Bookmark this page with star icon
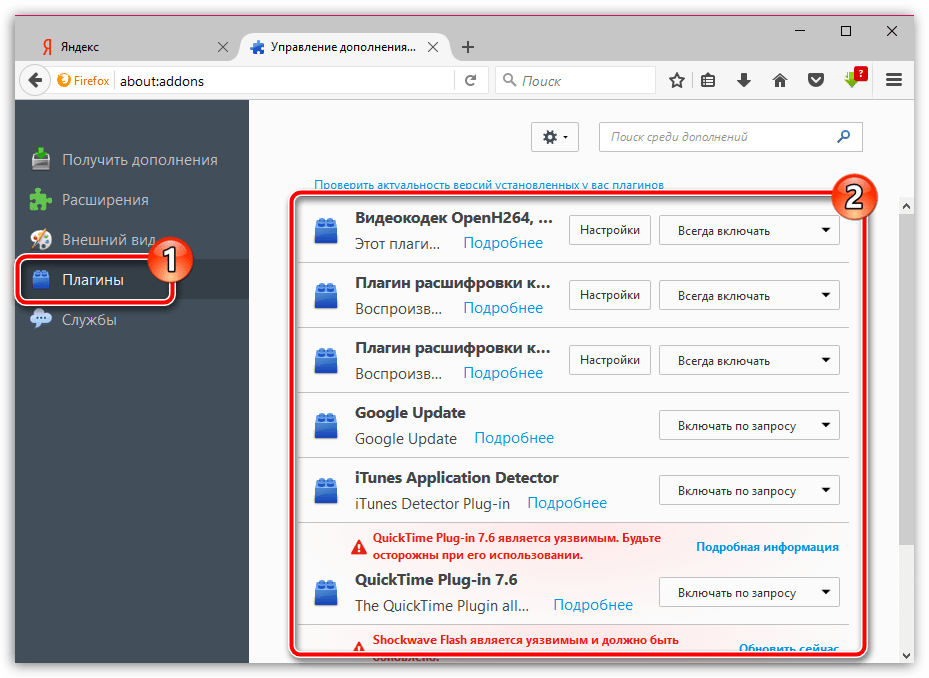The height and width of the screenshot is (678, 929). click(x=677, y=80)
